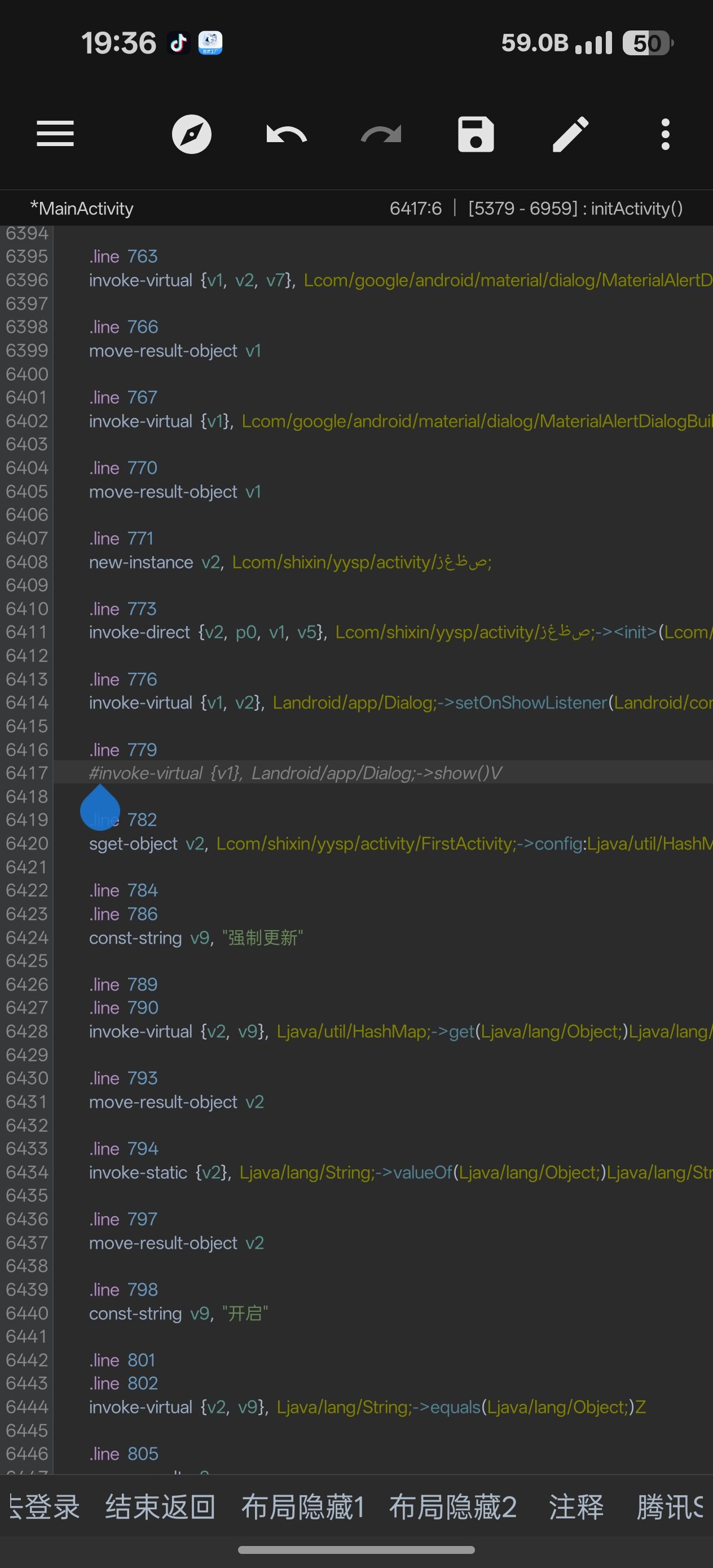Tap the .line 786 directive
The width and height of the screenshot is (713, 1568).
click(x=123, y=914)
